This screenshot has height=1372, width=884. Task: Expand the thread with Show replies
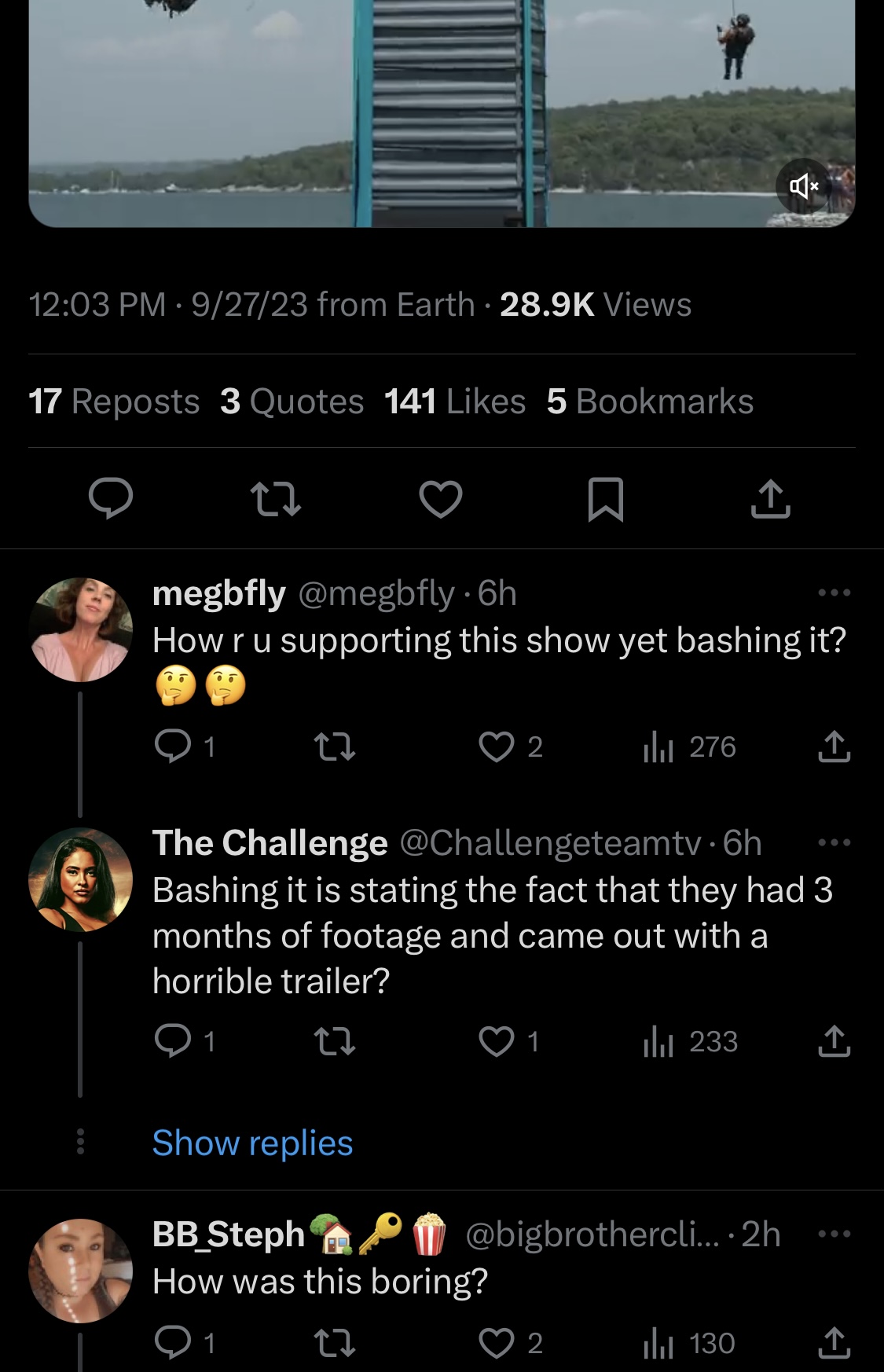pyautogui.click(x=252, y=1143)
